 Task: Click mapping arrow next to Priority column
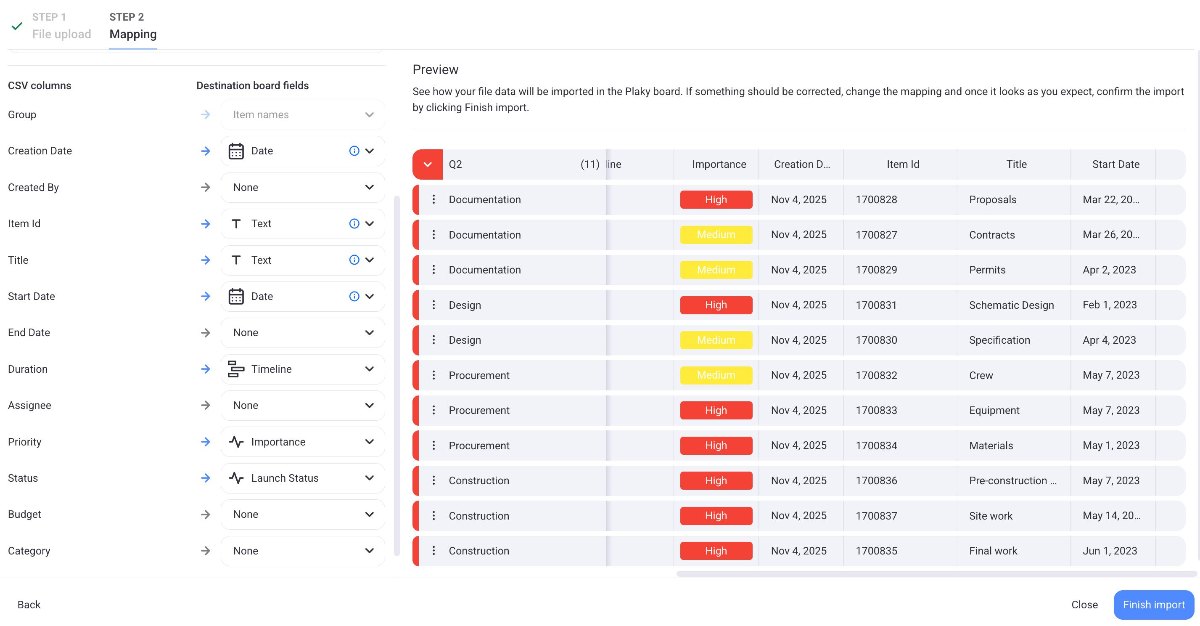[x=205, y=442]
